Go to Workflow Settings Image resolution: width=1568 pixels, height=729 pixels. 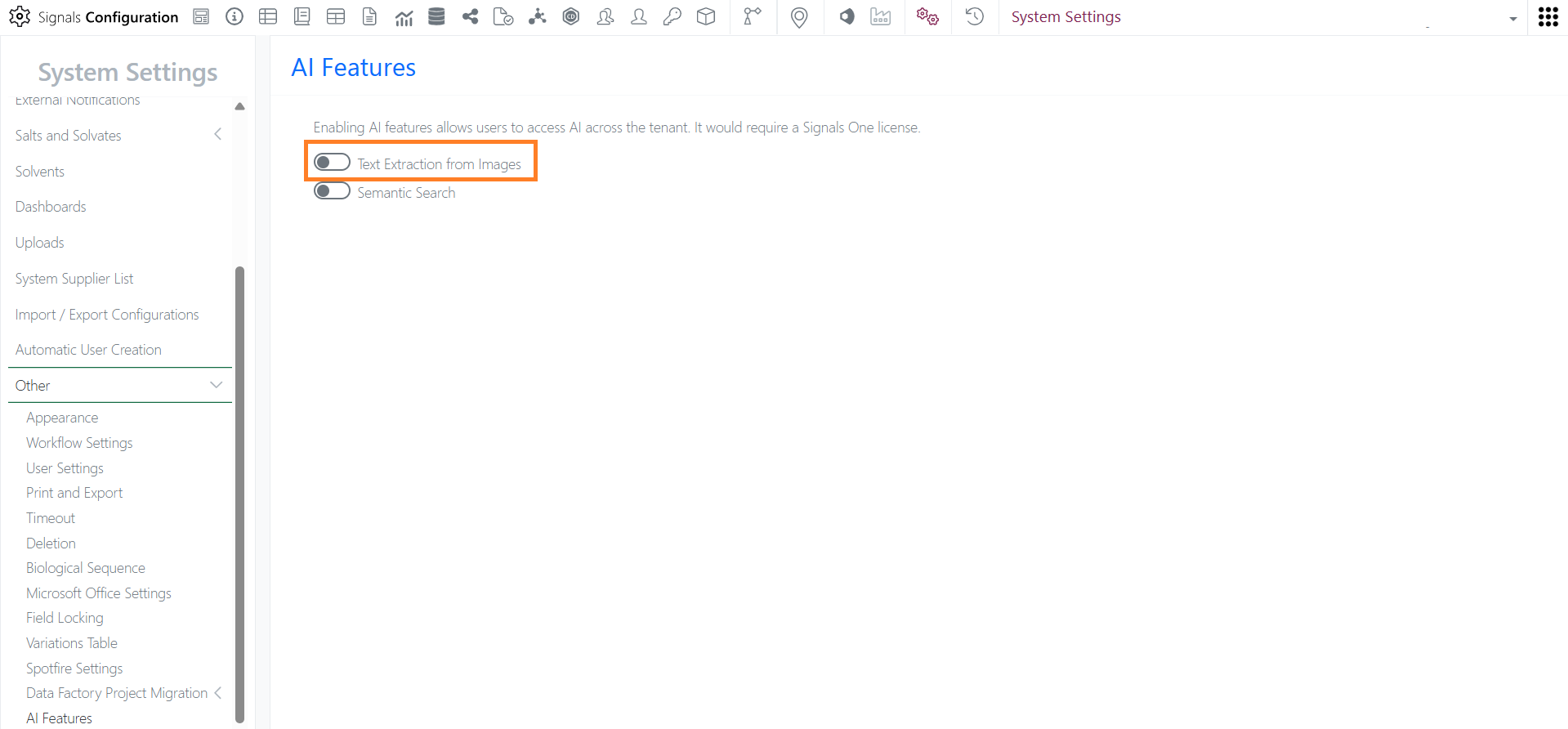click(x=79, y=443)
